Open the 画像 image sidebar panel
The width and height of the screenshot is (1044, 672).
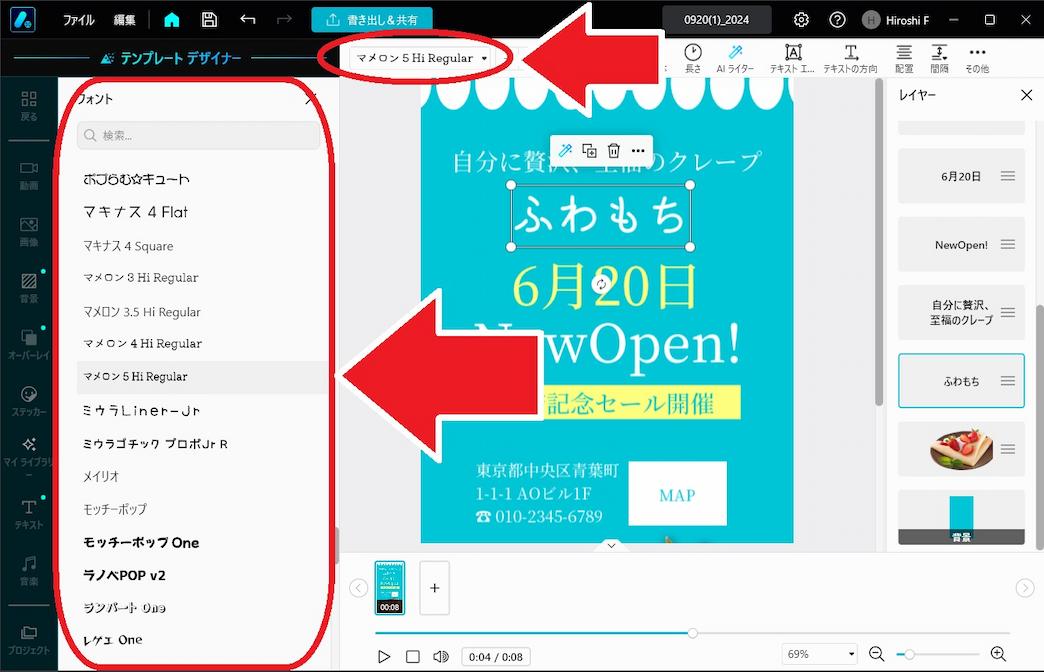click(x=29, y=232)
